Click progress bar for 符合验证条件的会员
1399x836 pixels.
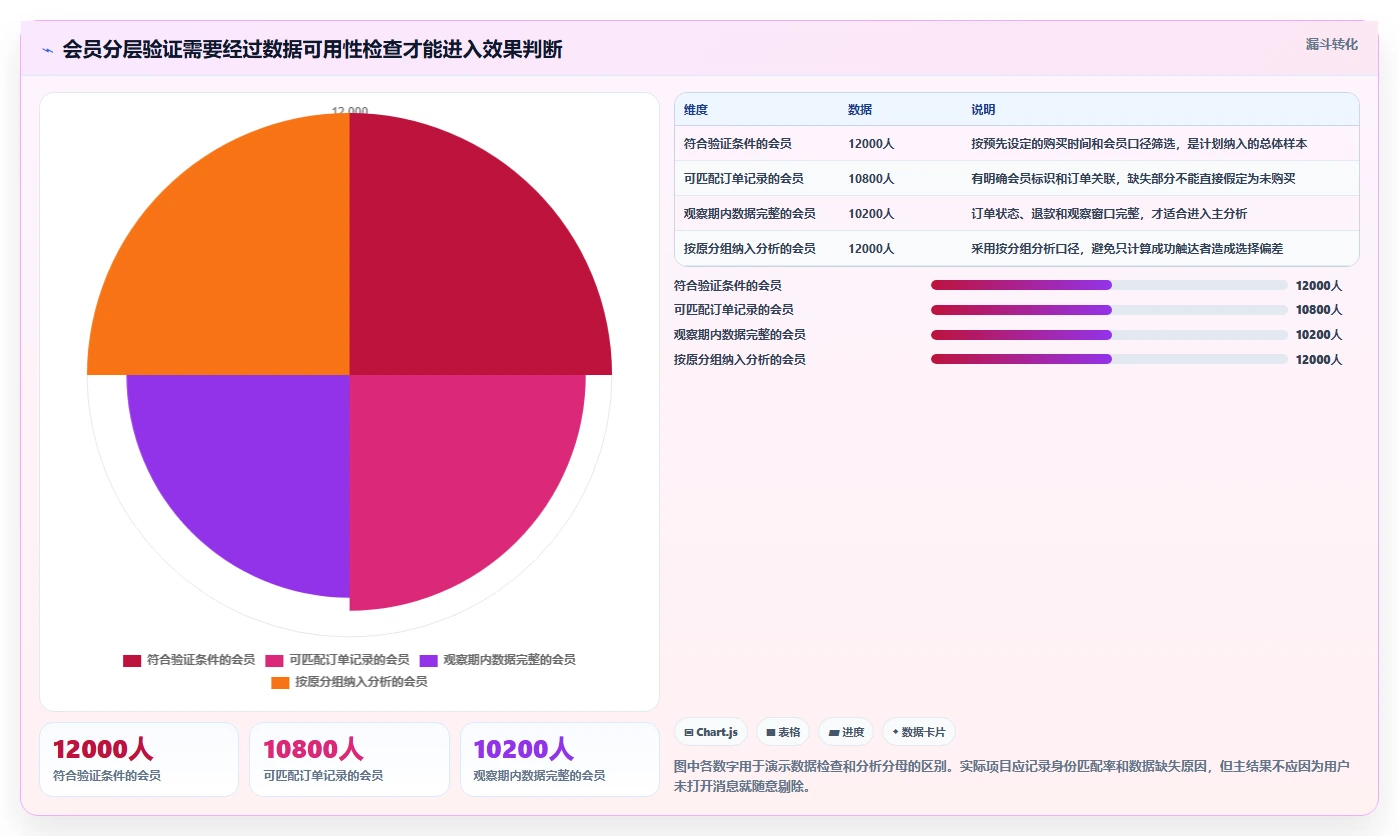point(1109,285)
